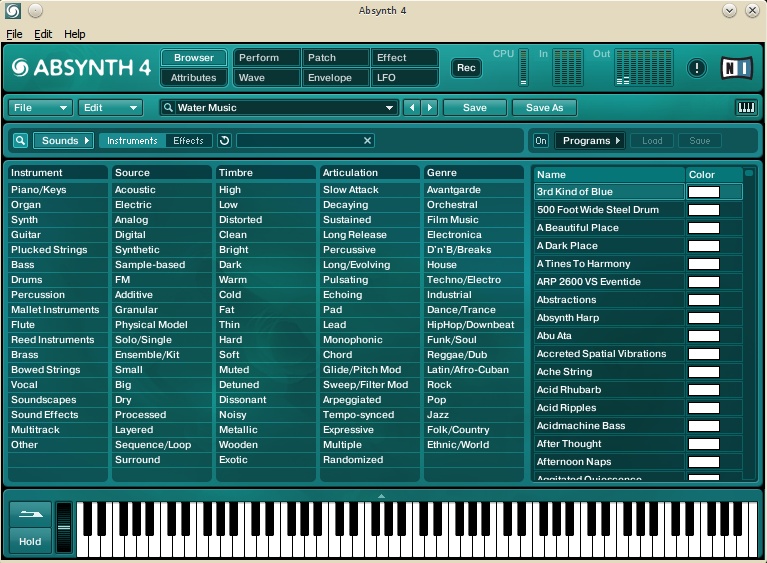The image size is (767, 563).
Task: Go to next preset arrow
Action: click(x=429, y=108)
